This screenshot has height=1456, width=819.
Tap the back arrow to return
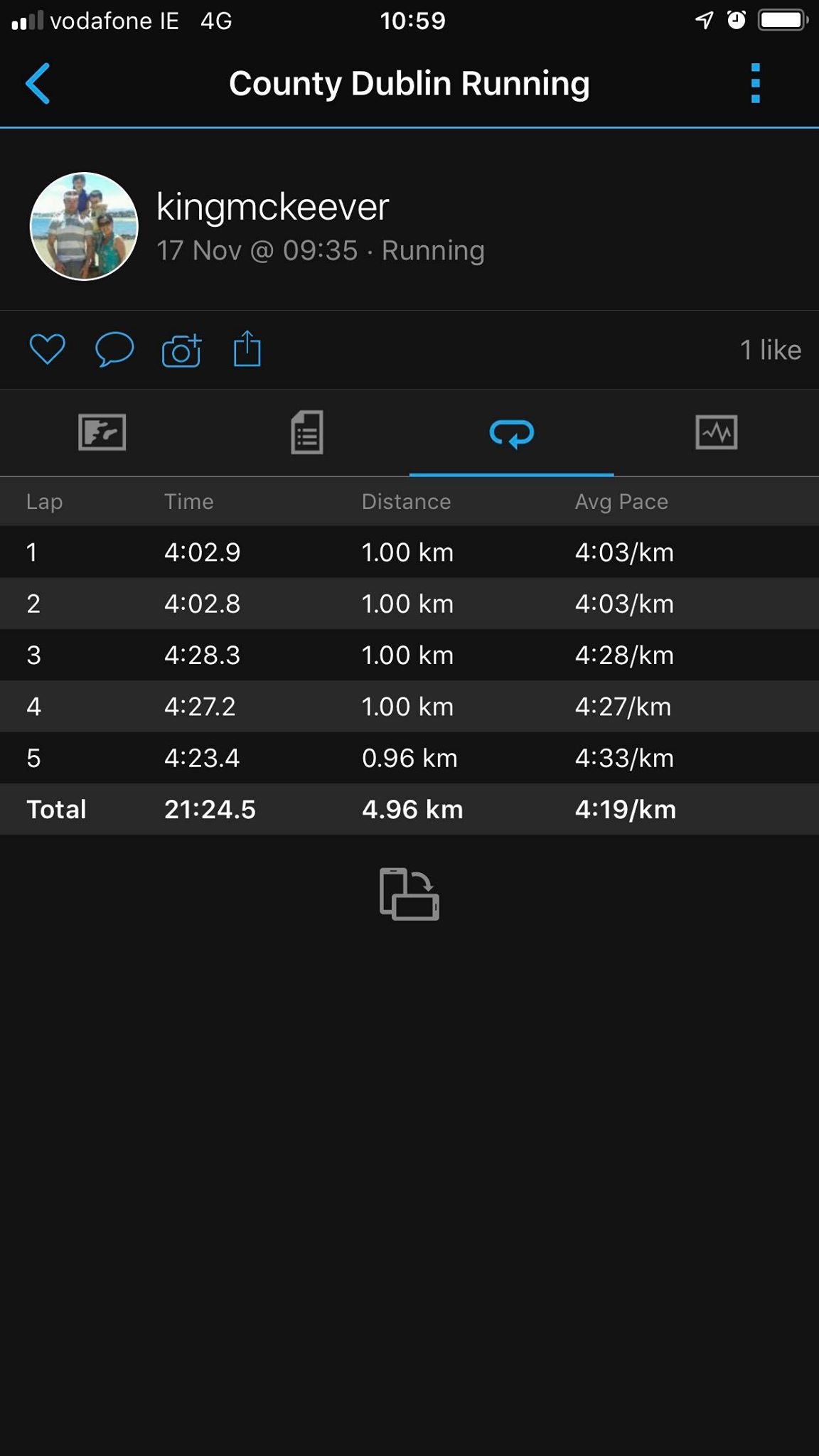[38, 84]
